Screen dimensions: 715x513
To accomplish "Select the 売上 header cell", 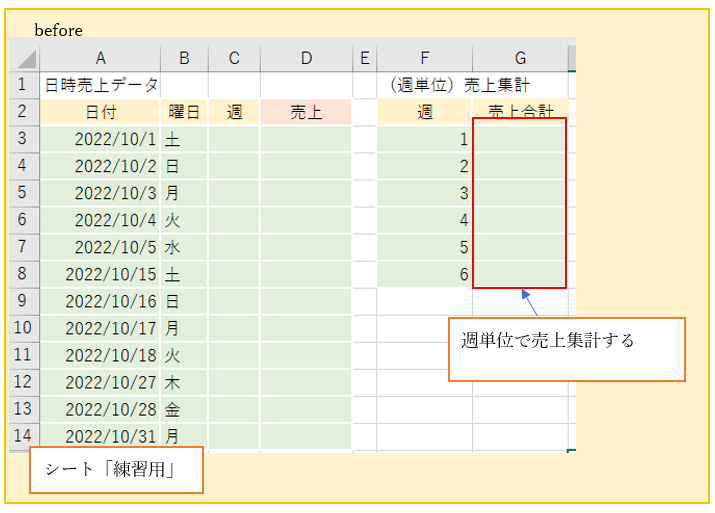I will click(x=306, y=113).
